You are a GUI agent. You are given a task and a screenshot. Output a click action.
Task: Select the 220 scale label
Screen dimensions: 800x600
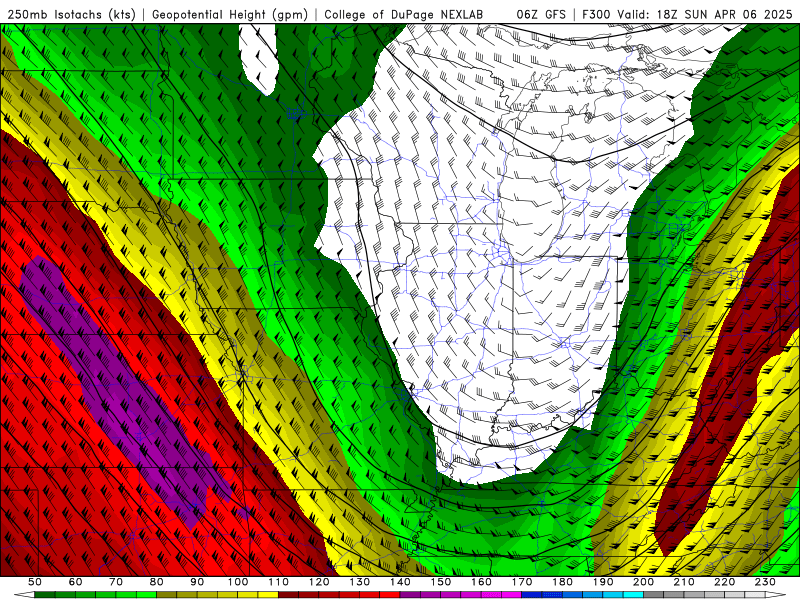click(724, 582)
